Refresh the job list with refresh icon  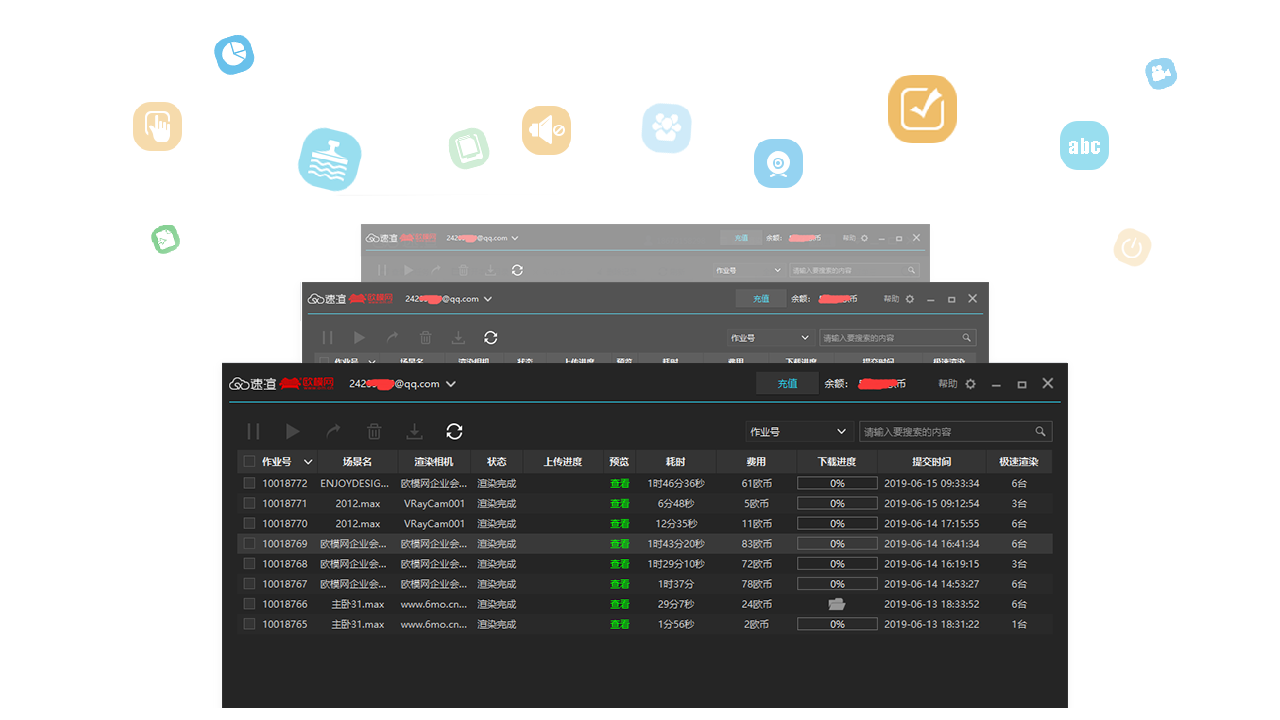coord(454,431)
